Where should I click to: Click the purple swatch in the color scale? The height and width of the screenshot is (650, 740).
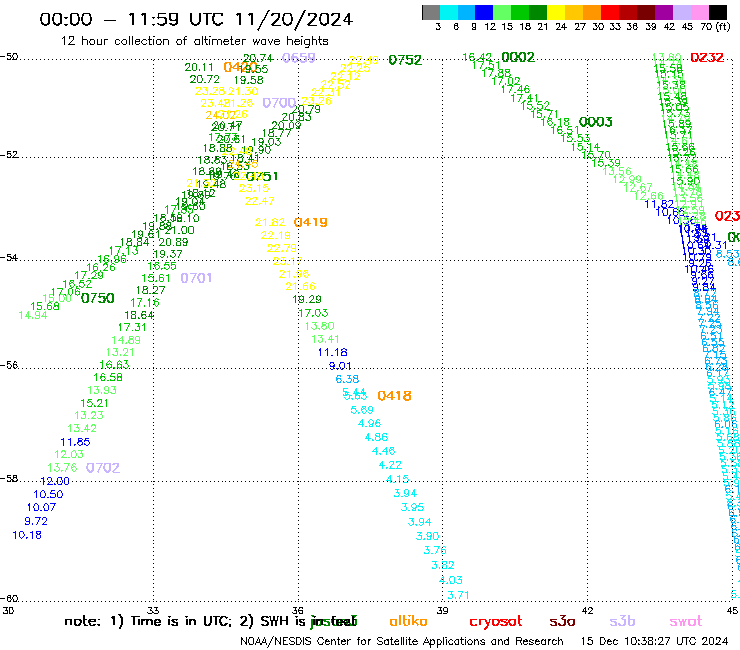[x=663, y=12]
